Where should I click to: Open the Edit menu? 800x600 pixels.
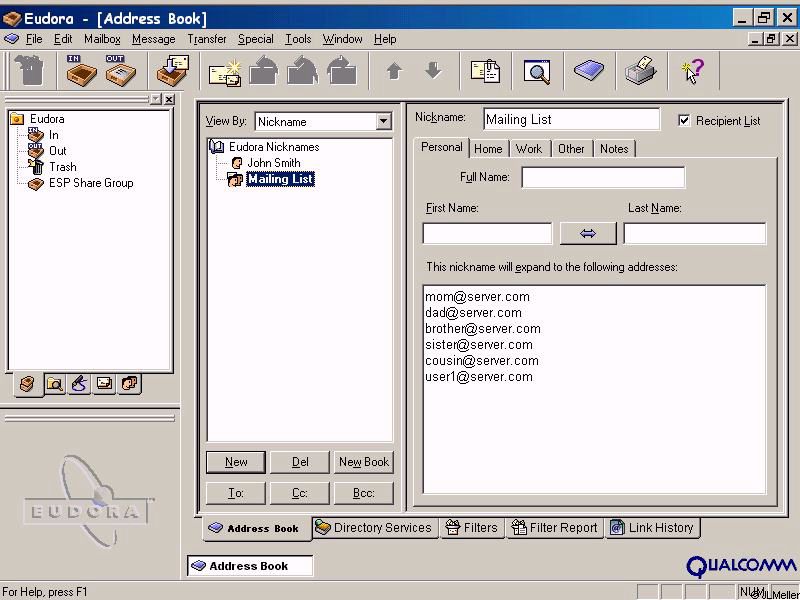coord(63,39)
